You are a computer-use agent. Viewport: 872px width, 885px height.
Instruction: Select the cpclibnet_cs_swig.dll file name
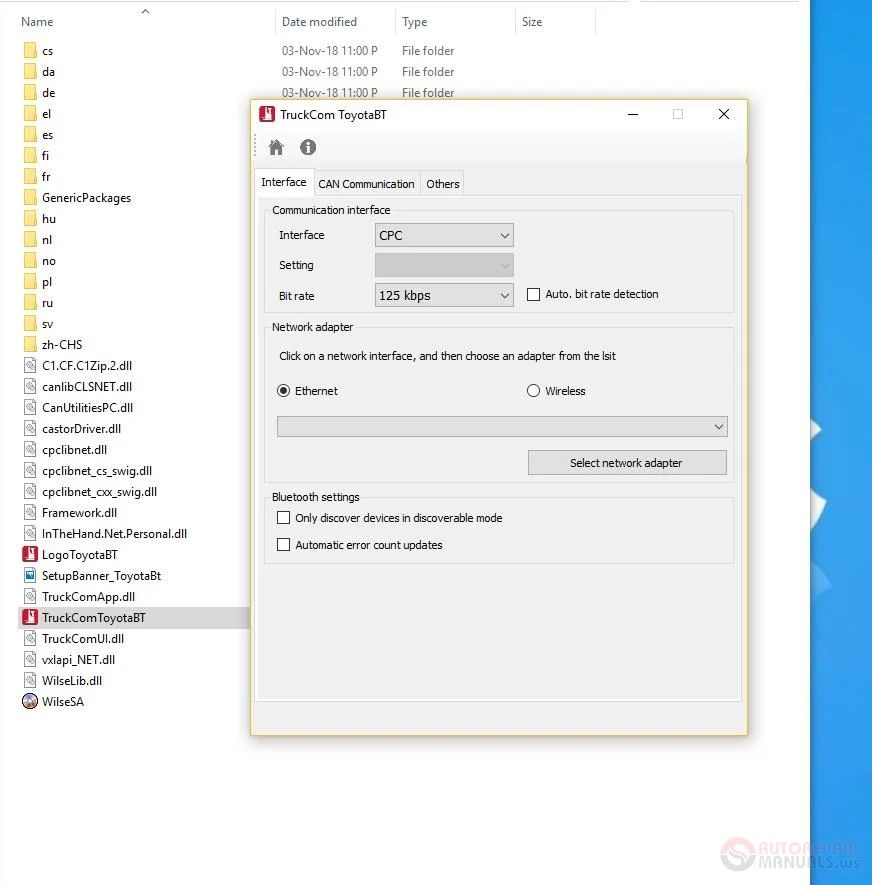click(x=97, y=471)
